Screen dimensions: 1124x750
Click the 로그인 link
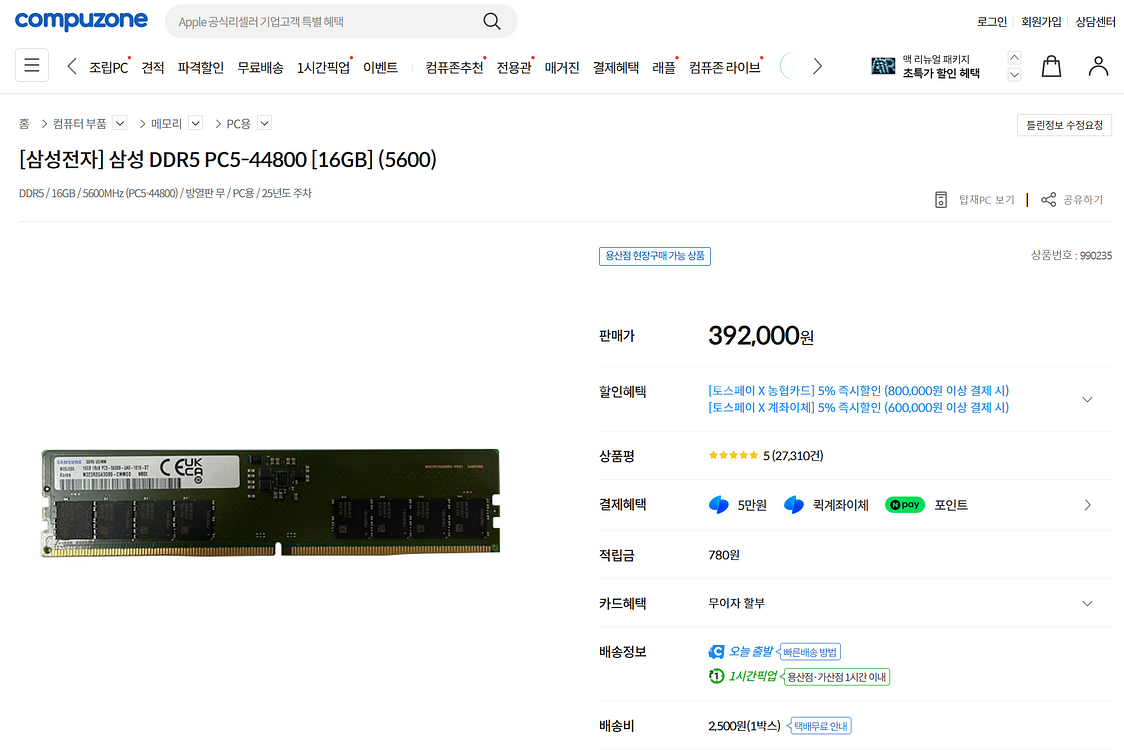[x=991, y=22]
